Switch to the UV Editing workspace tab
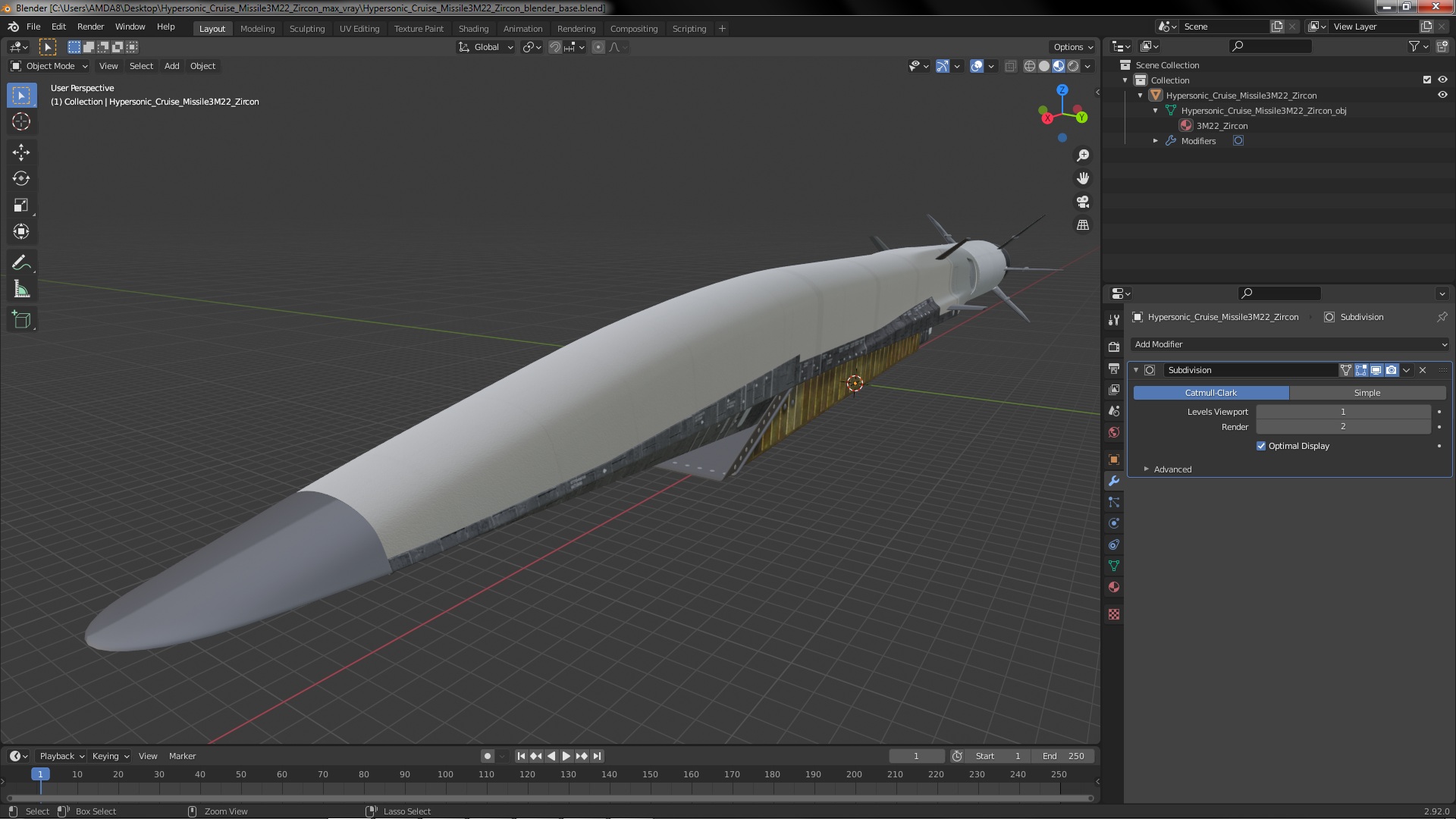Viewport: 1456px width, 819px height. point(359,28)
